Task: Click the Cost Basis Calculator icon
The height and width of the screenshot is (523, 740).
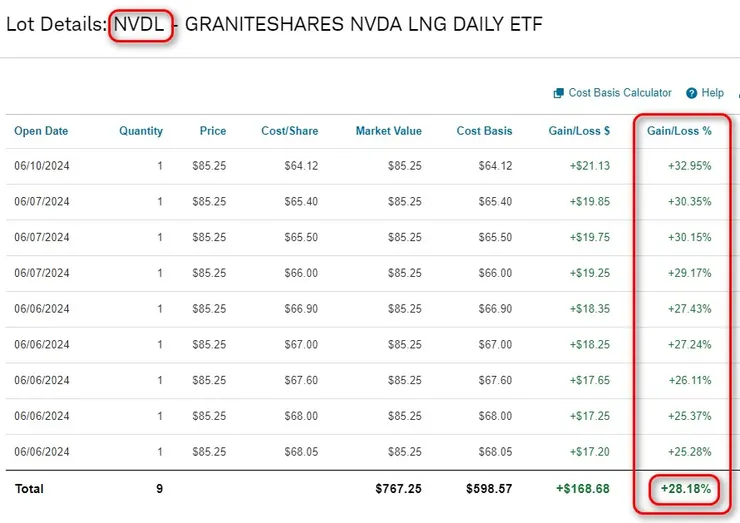Action: (x=559, y=93)
